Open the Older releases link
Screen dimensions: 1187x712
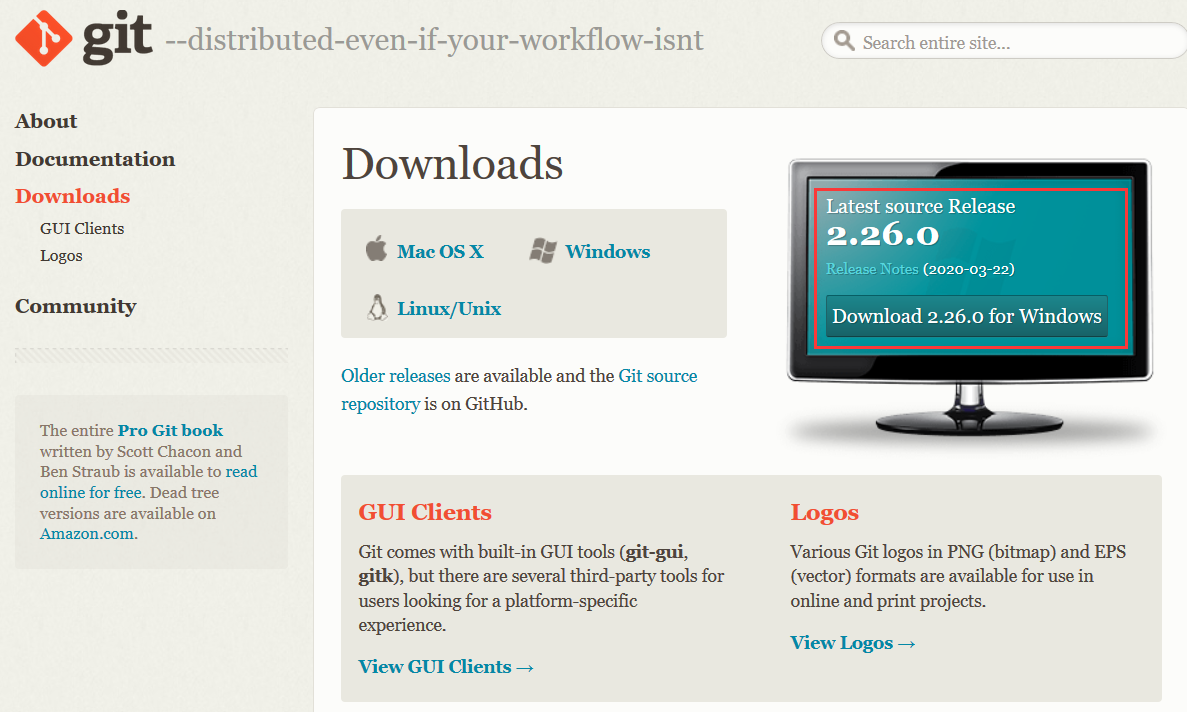[395, 376]
